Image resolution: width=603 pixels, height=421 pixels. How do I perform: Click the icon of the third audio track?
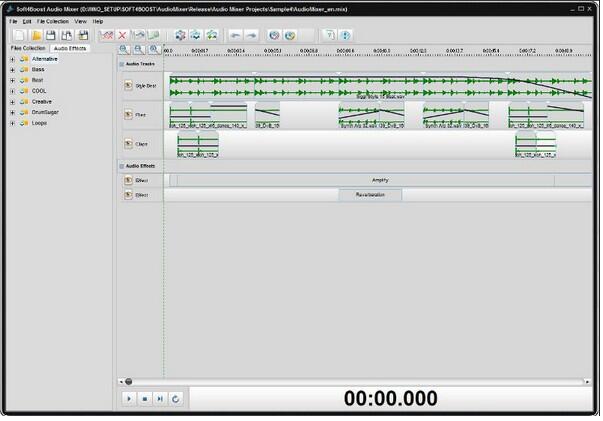tap(128, 144)
